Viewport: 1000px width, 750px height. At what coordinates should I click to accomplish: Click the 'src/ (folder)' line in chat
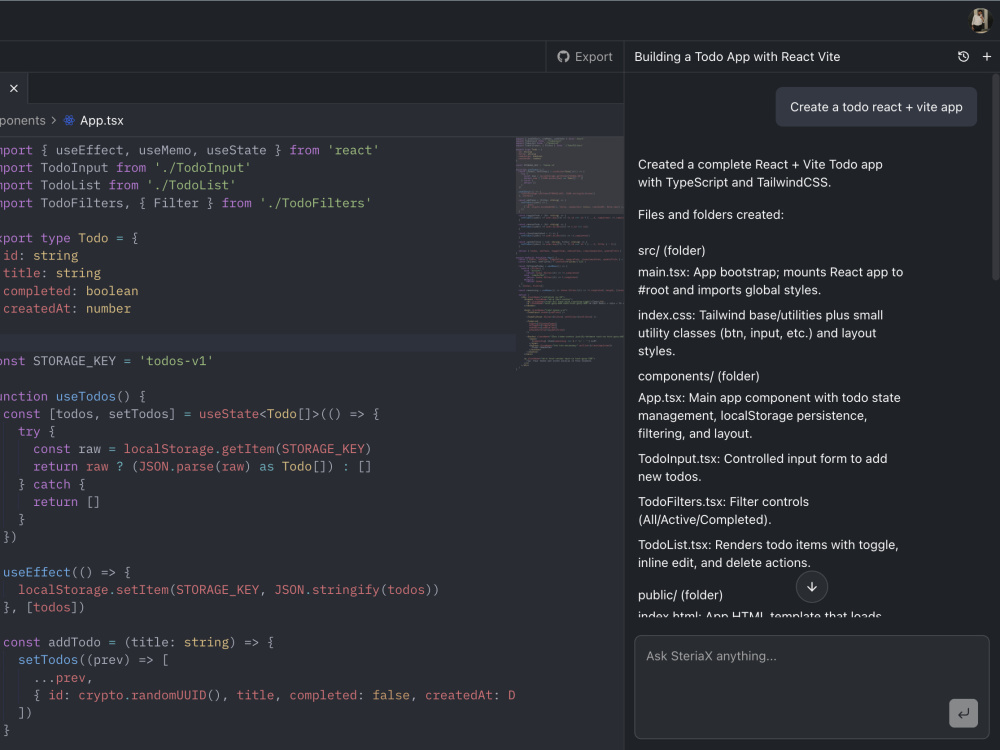[x=672, y=251]
